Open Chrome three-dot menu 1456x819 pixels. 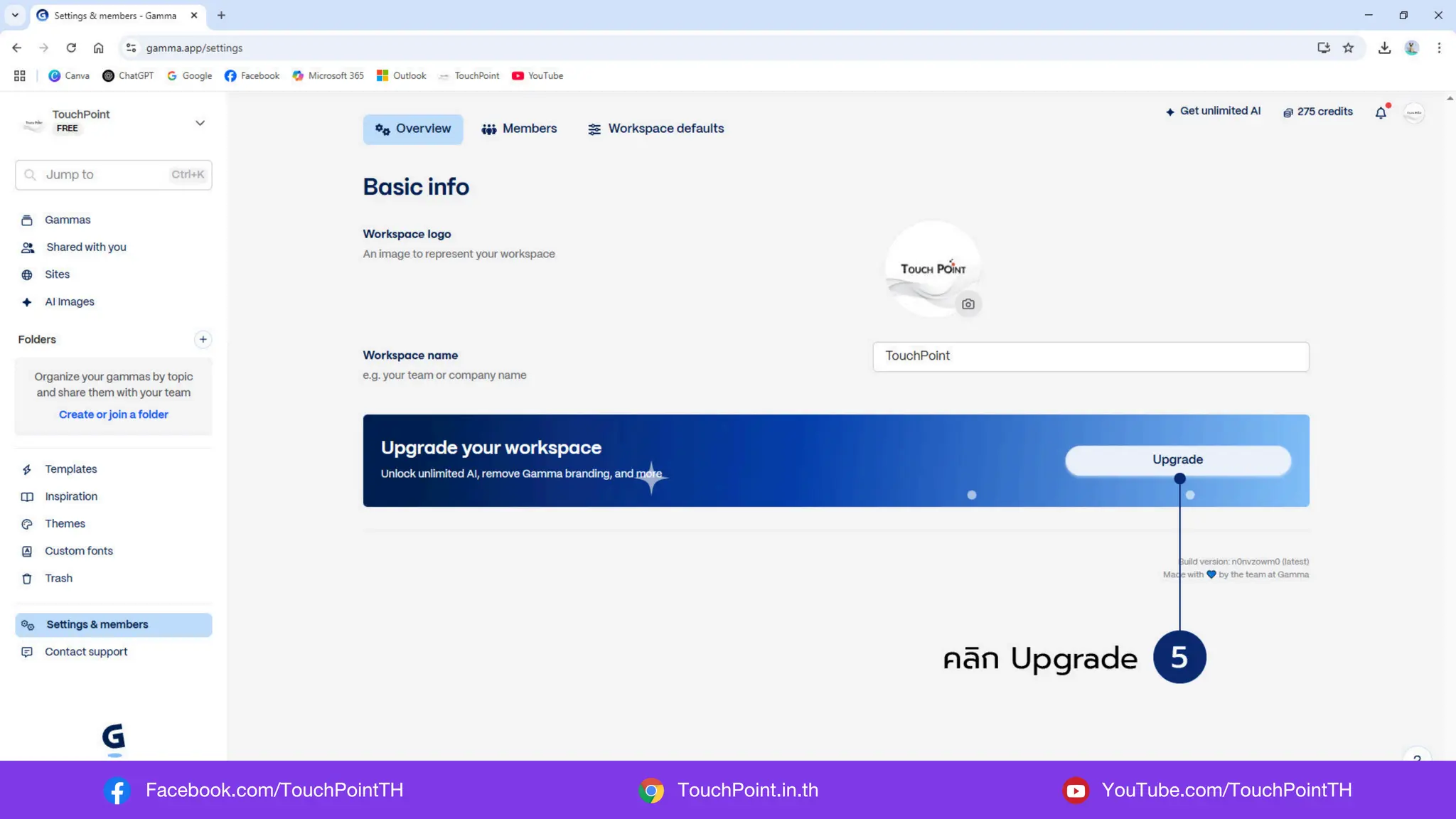pos(1439,48)
